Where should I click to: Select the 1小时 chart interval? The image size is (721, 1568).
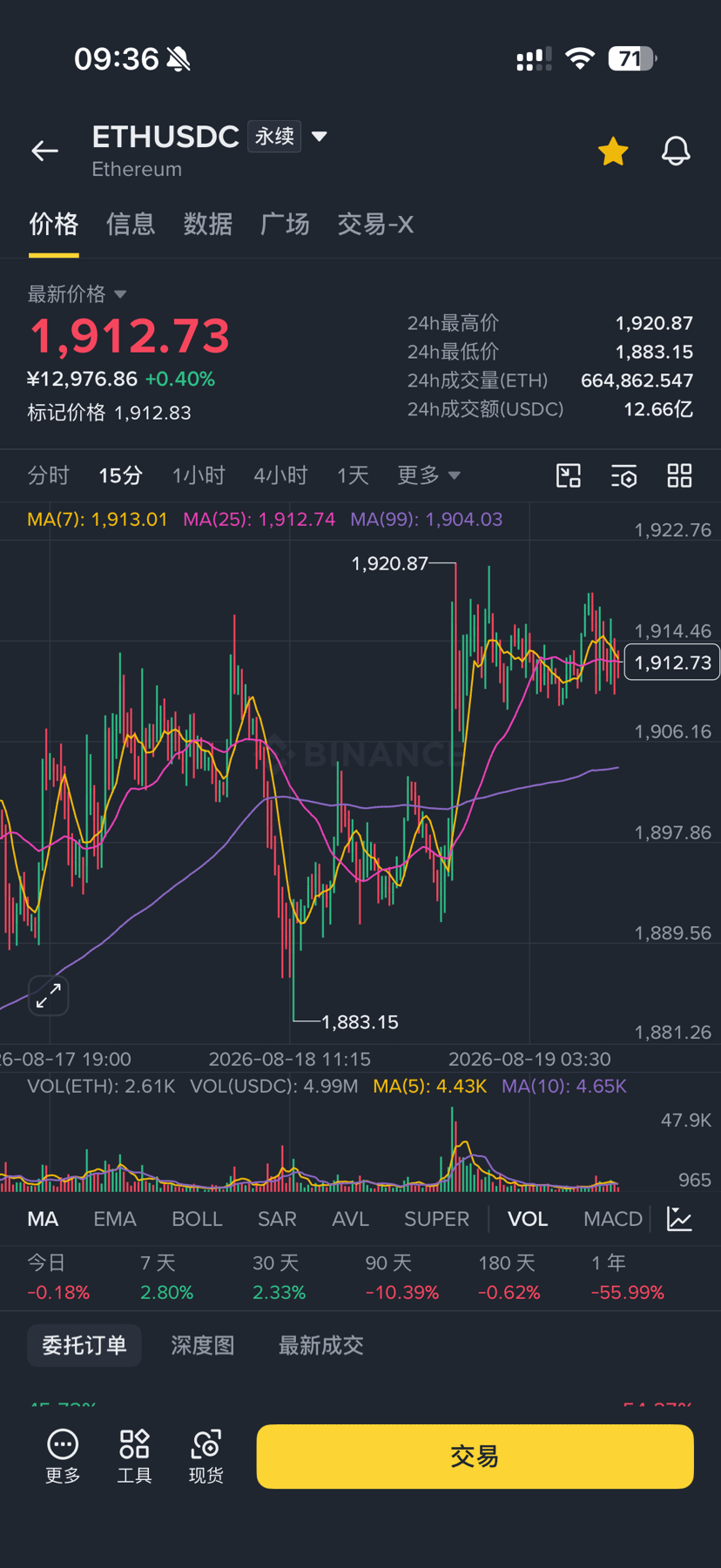(199, 475)
